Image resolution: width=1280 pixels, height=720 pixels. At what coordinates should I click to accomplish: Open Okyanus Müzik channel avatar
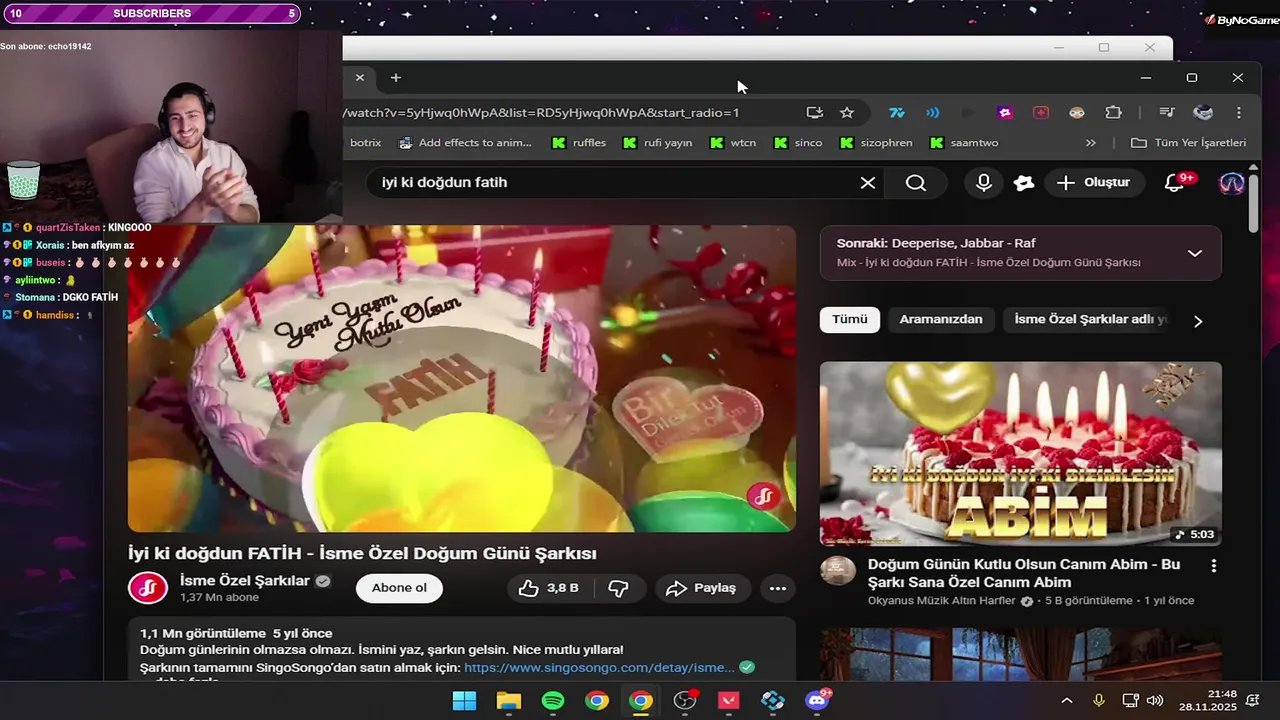(x=838, y=572)
